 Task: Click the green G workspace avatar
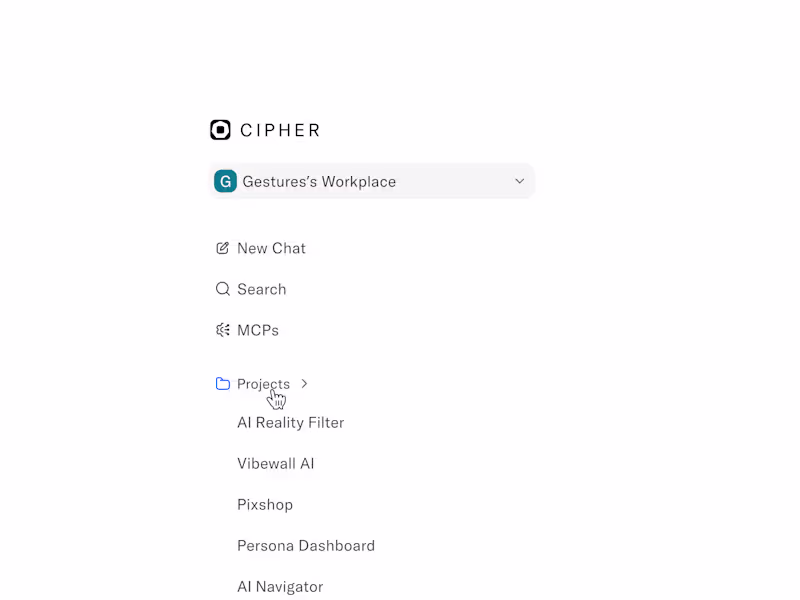point(225,181)
